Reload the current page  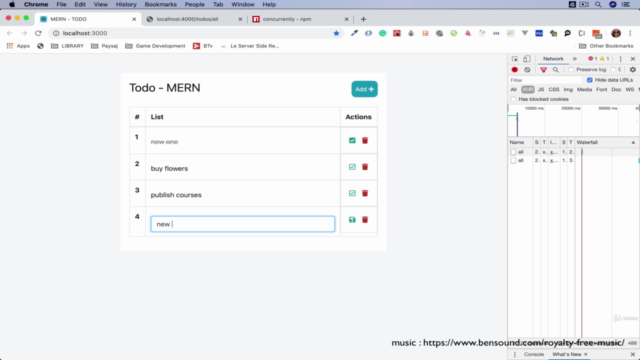(x=38, y=33)
